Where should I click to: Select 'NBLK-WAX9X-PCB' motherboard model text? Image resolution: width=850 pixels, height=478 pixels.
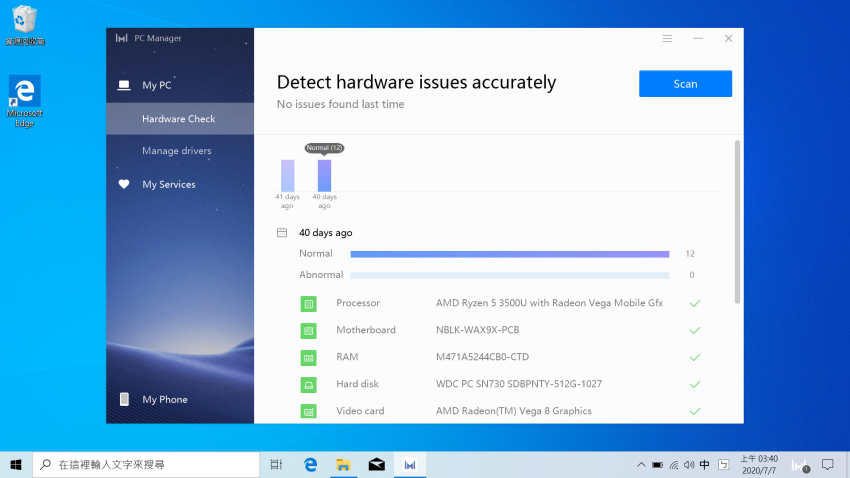tap(478, 330)
